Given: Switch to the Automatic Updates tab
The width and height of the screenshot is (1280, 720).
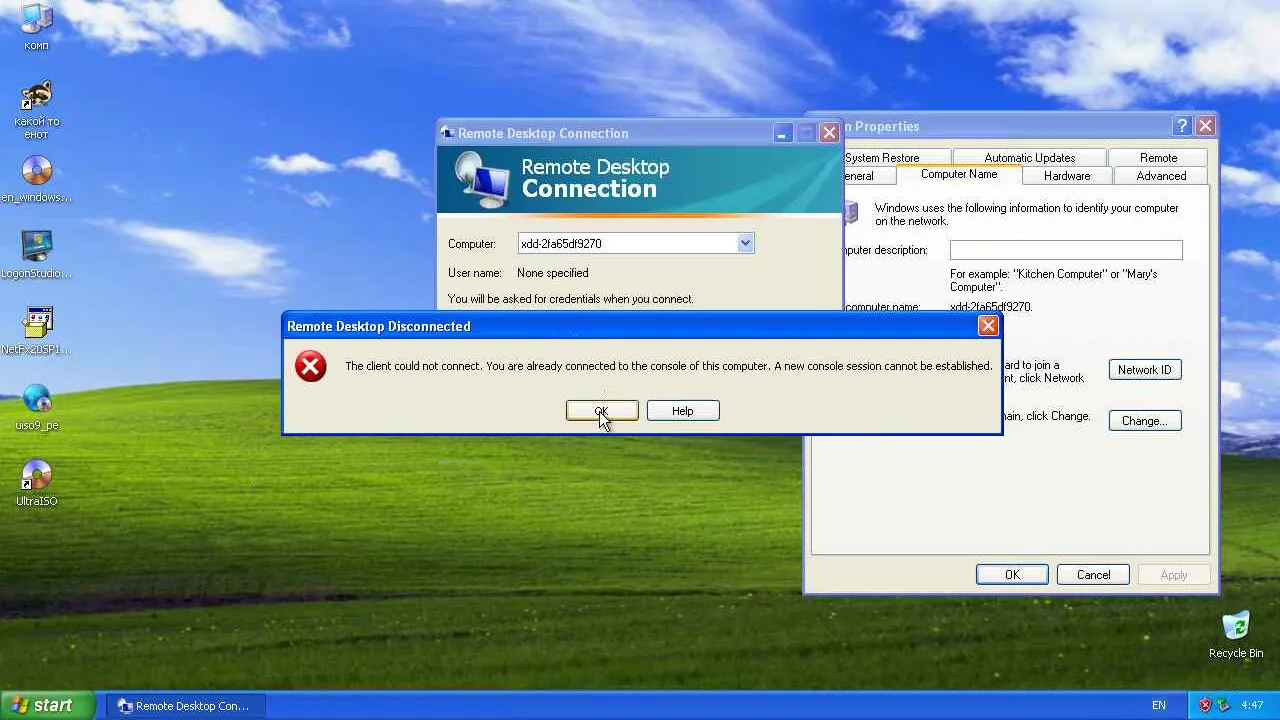Looking at the screenshot, I should click(x=1029, y=158).
